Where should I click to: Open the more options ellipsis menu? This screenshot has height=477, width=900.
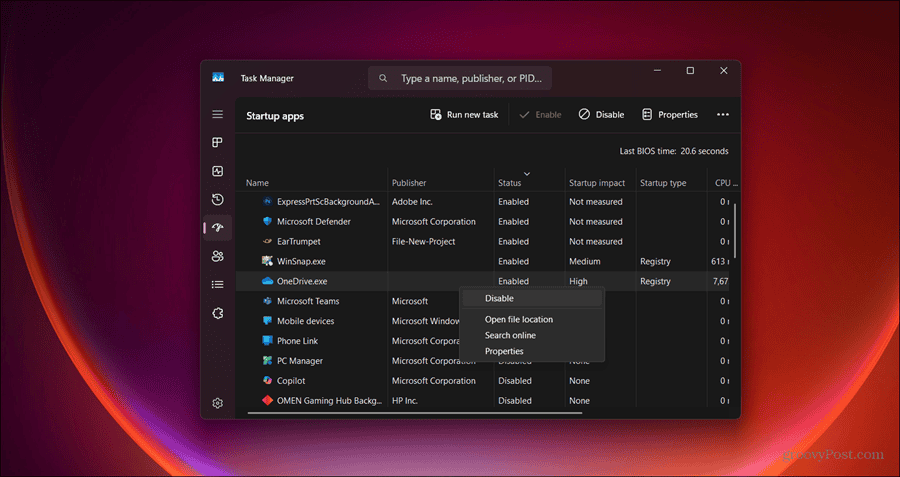[723, 115]
